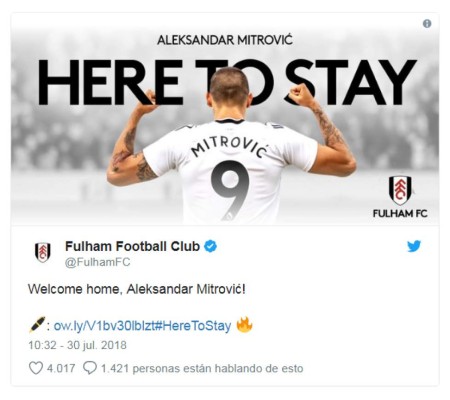Click the 'Welcome home, Aleksandar Mitrović!' text
Screen dimensions: 450x400
point(137,289)
